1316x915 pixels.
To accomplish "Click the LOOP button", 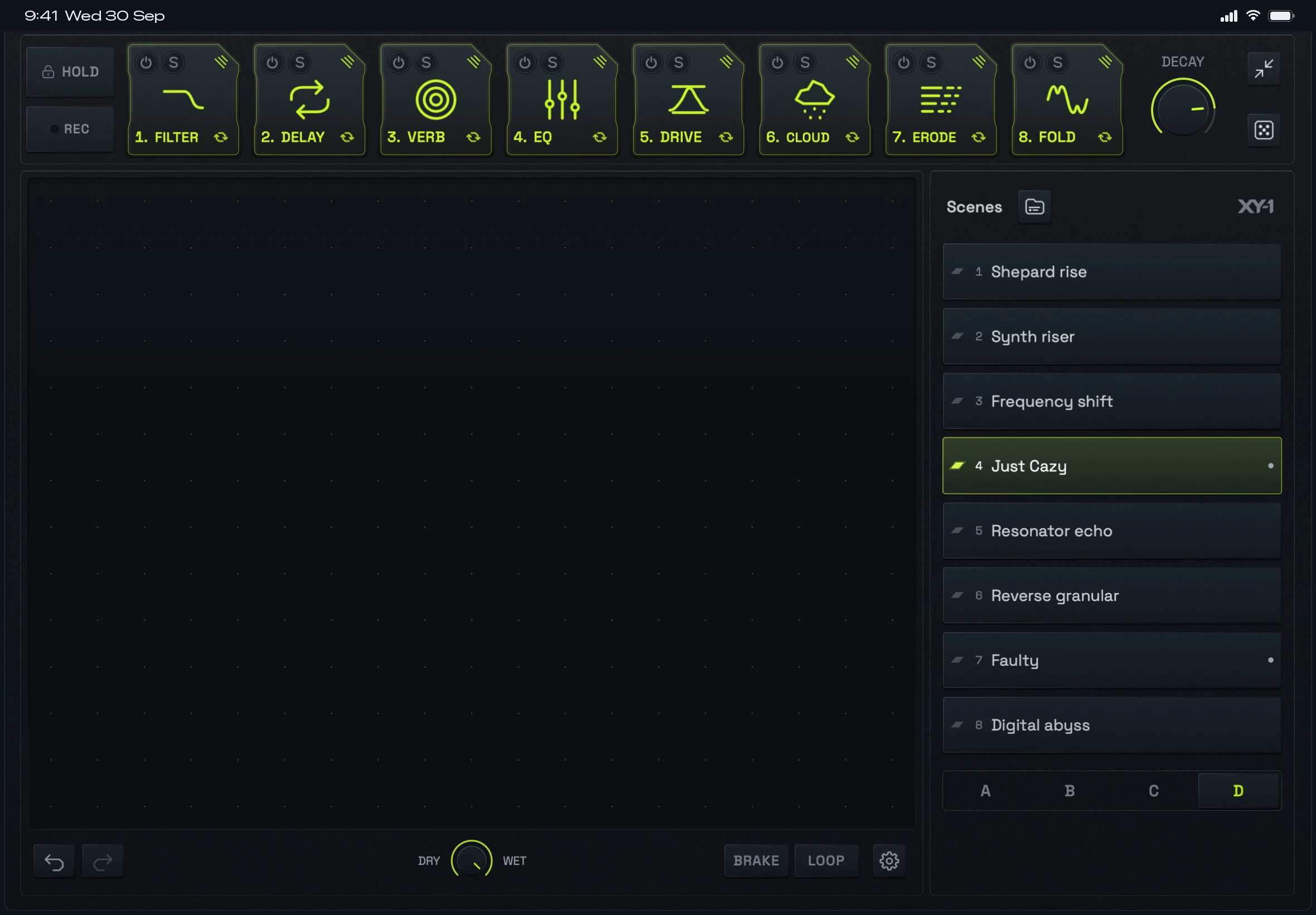I will pos(826,860).
